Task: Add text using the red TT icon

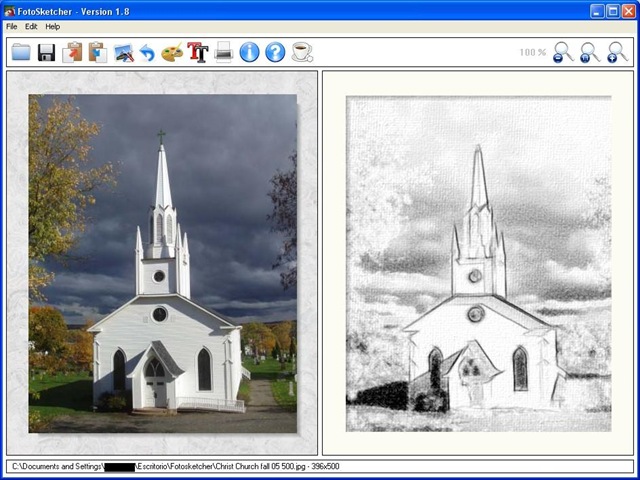Action: [x=198, y=52]
